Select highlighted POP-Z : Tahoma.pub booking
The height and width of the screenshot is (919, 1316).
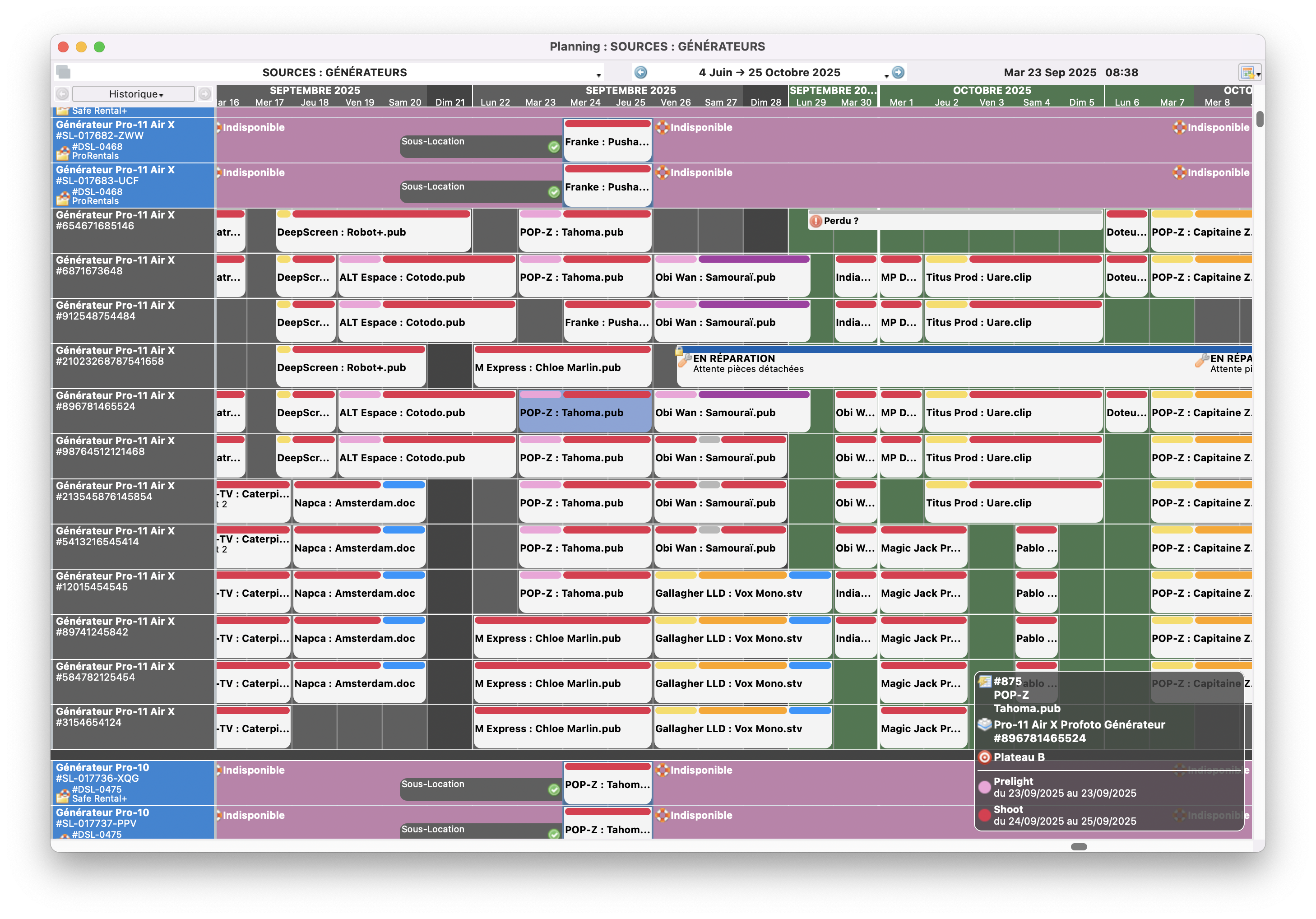tap(584, 413)
